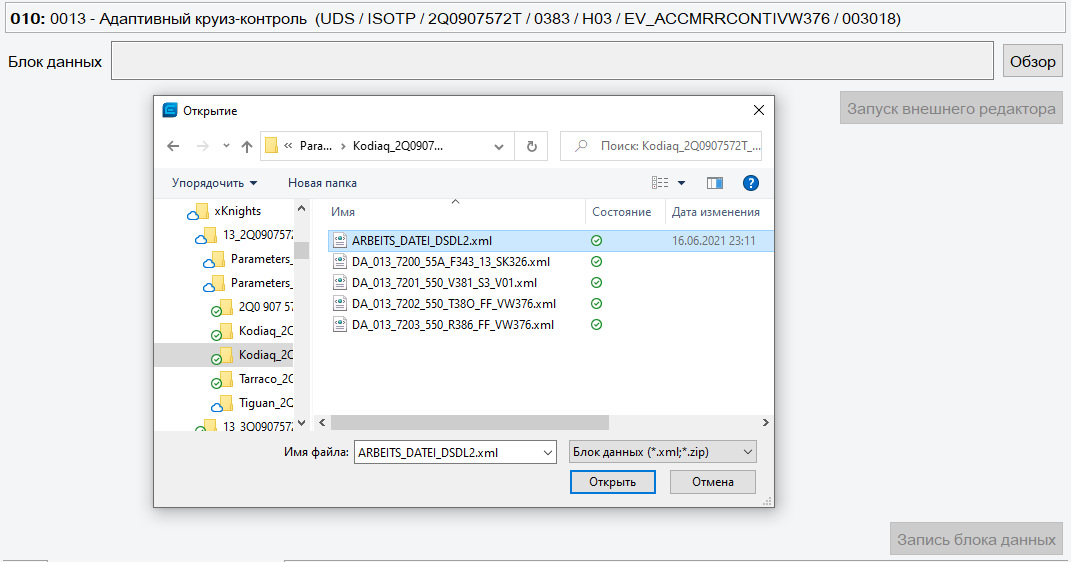Expand the address bar path dropdown
The height and width of the screenshot is (562, 1071).
coord(499,146)
